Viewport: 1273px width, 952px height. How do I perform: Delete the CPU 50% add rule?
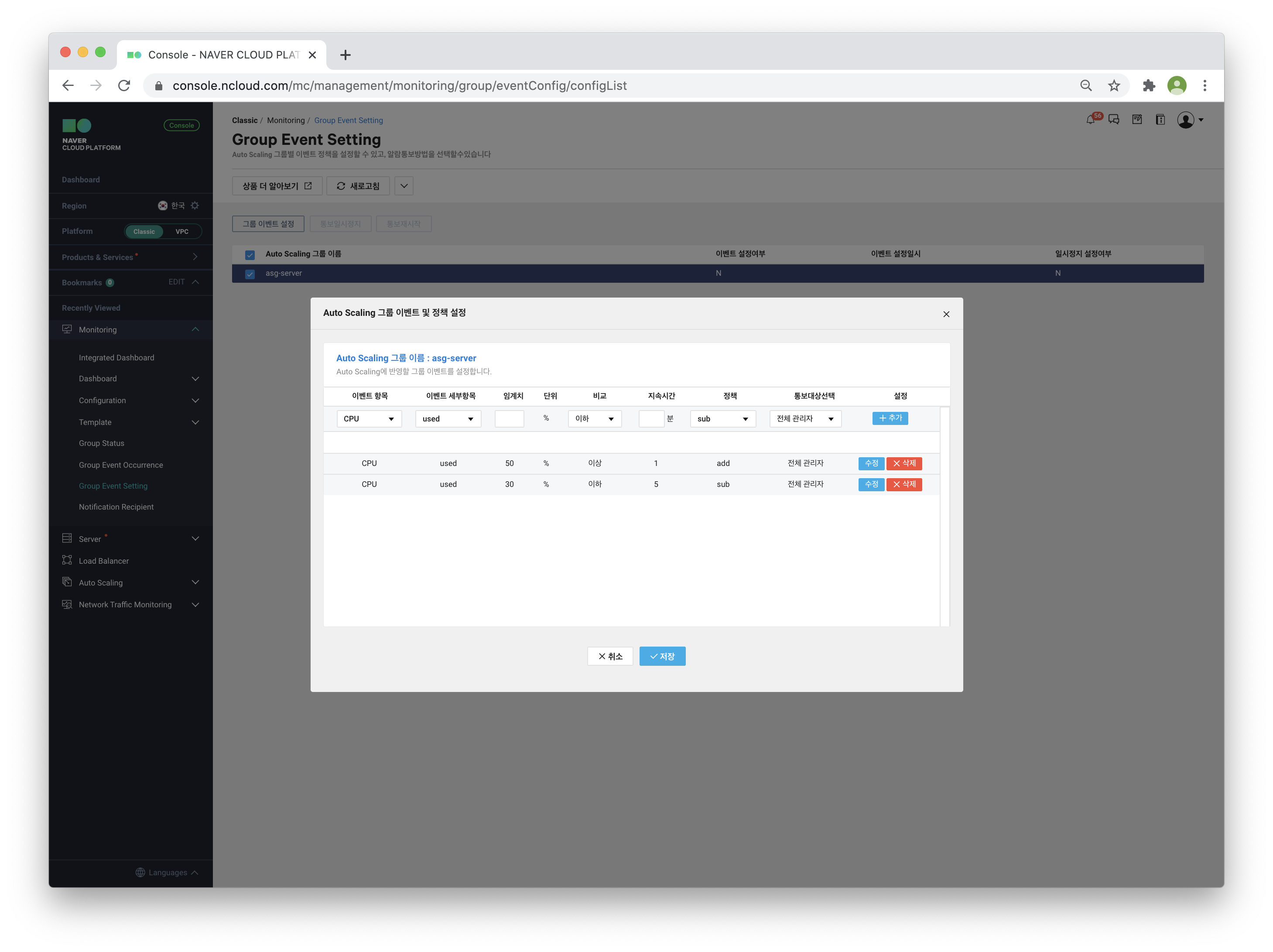pos(903,463)
